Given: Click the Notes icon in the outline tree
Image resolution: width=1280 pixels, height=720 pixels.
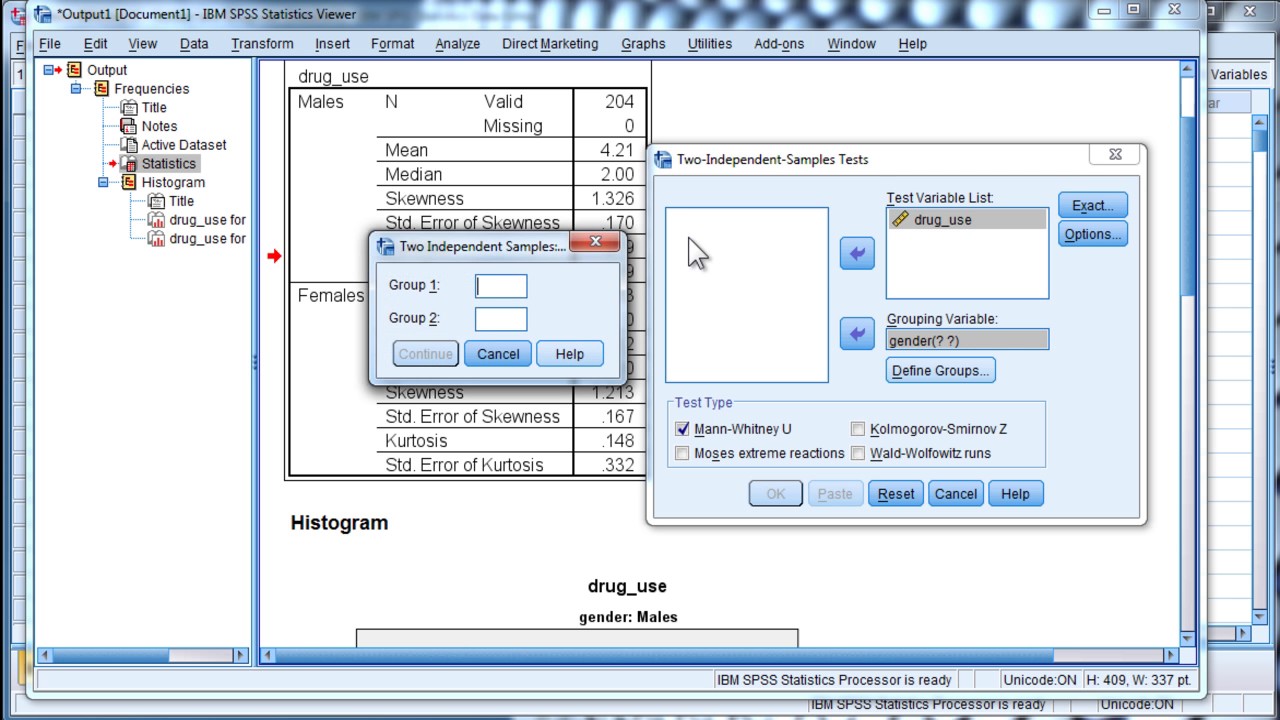Looking at the screenshot, I should (128, 126).
